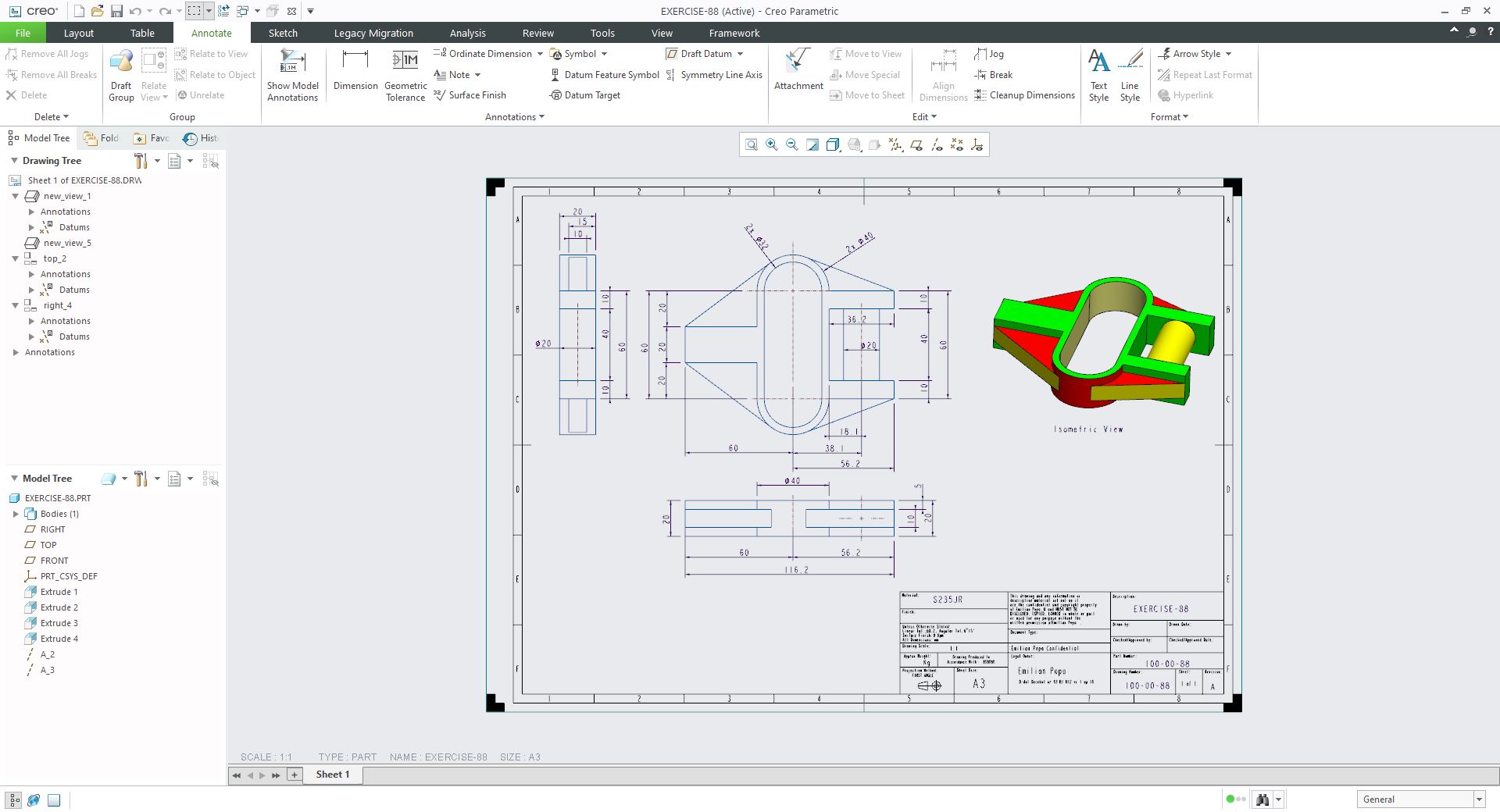Screen dimensions: 1500x812
Task: Expand Annotations under top_2 in Drawing Tree
Action: coord(31,274)
